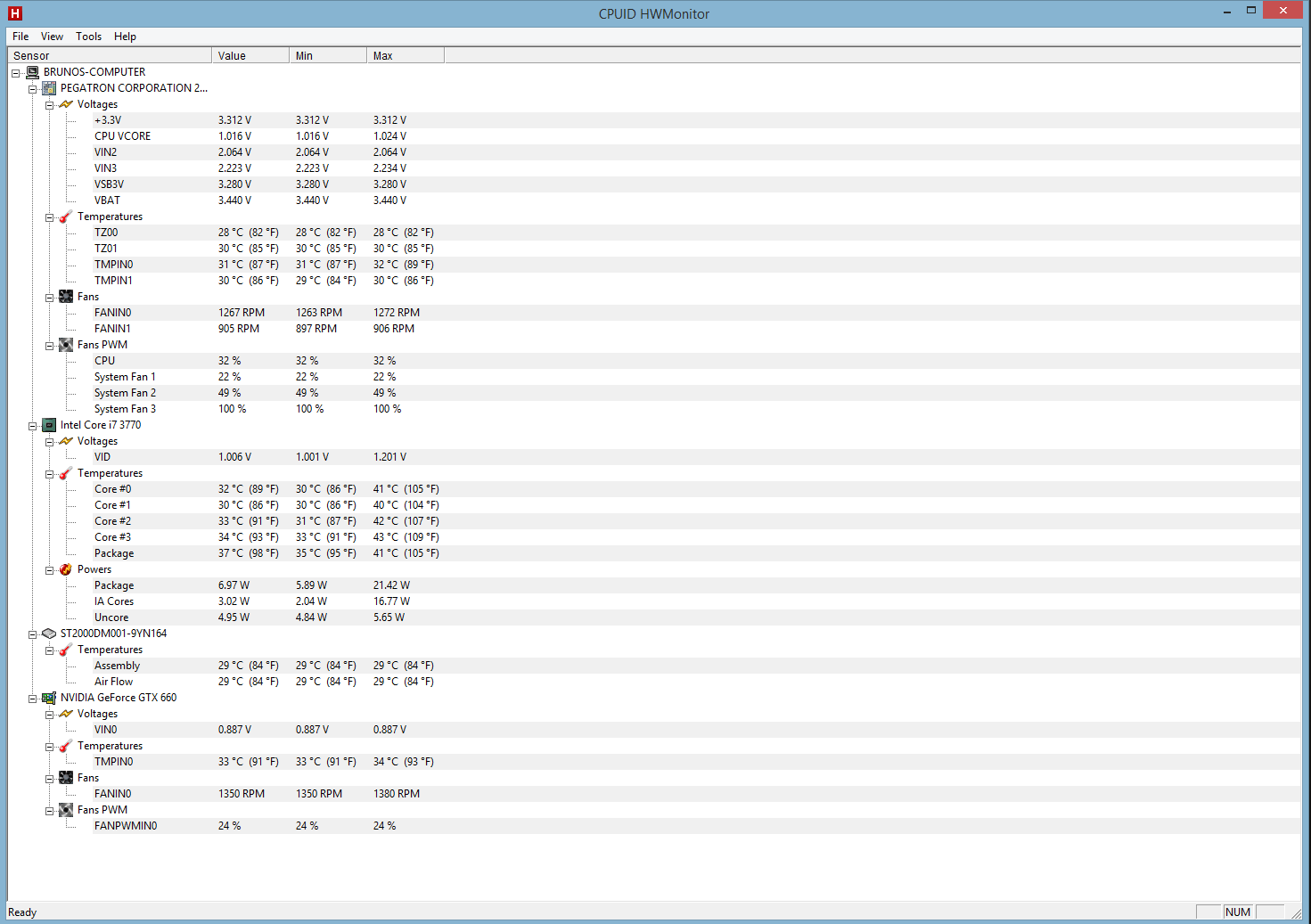The image size is (1311, 924).
Task: Click the GeForce Fans PWM icon
Action: tap(66, 810)
